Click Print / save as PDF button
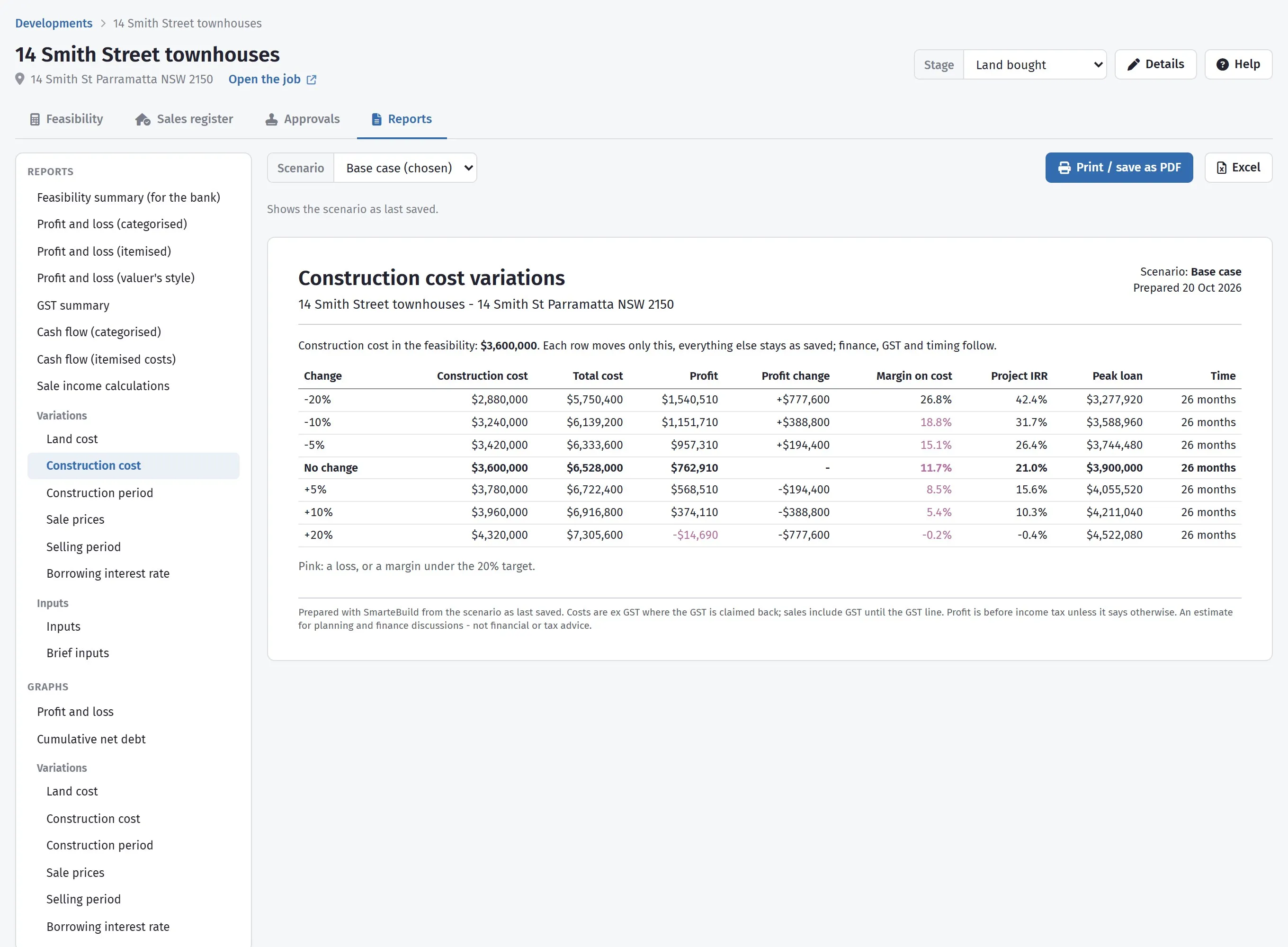Screen dimensions: 1288x947 (x=1119, y=168)
